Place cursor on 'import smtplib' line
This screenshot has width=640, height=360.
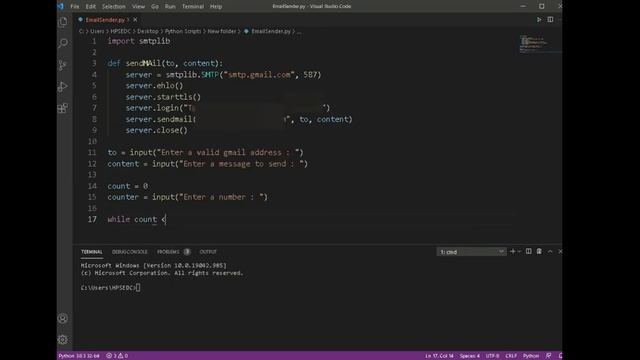pyautogui.click(x=139, y=41)
